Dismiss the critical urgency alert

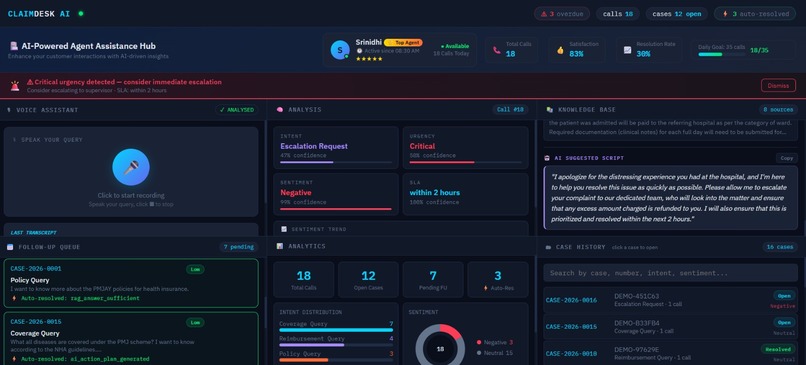point(778,85)
